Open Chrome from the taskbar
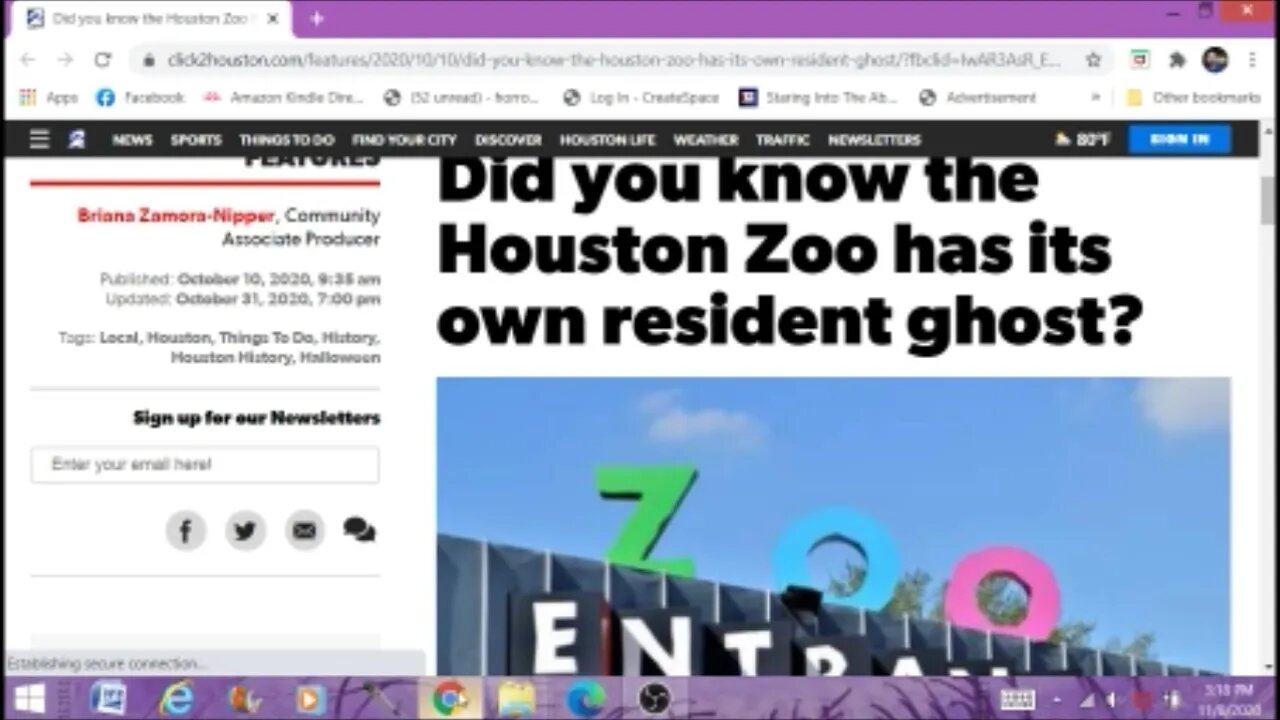The height and width of the screenshot is (720, 1280). [450, 698]
